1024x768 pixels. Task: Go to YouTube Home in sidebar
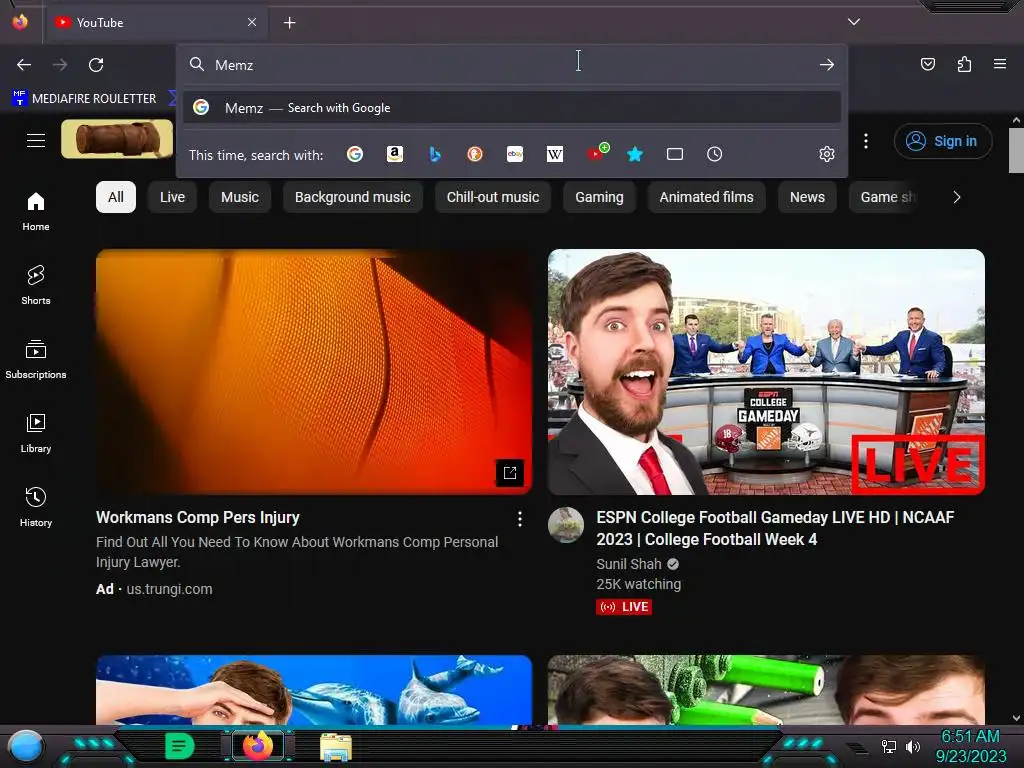coord(36,212)
